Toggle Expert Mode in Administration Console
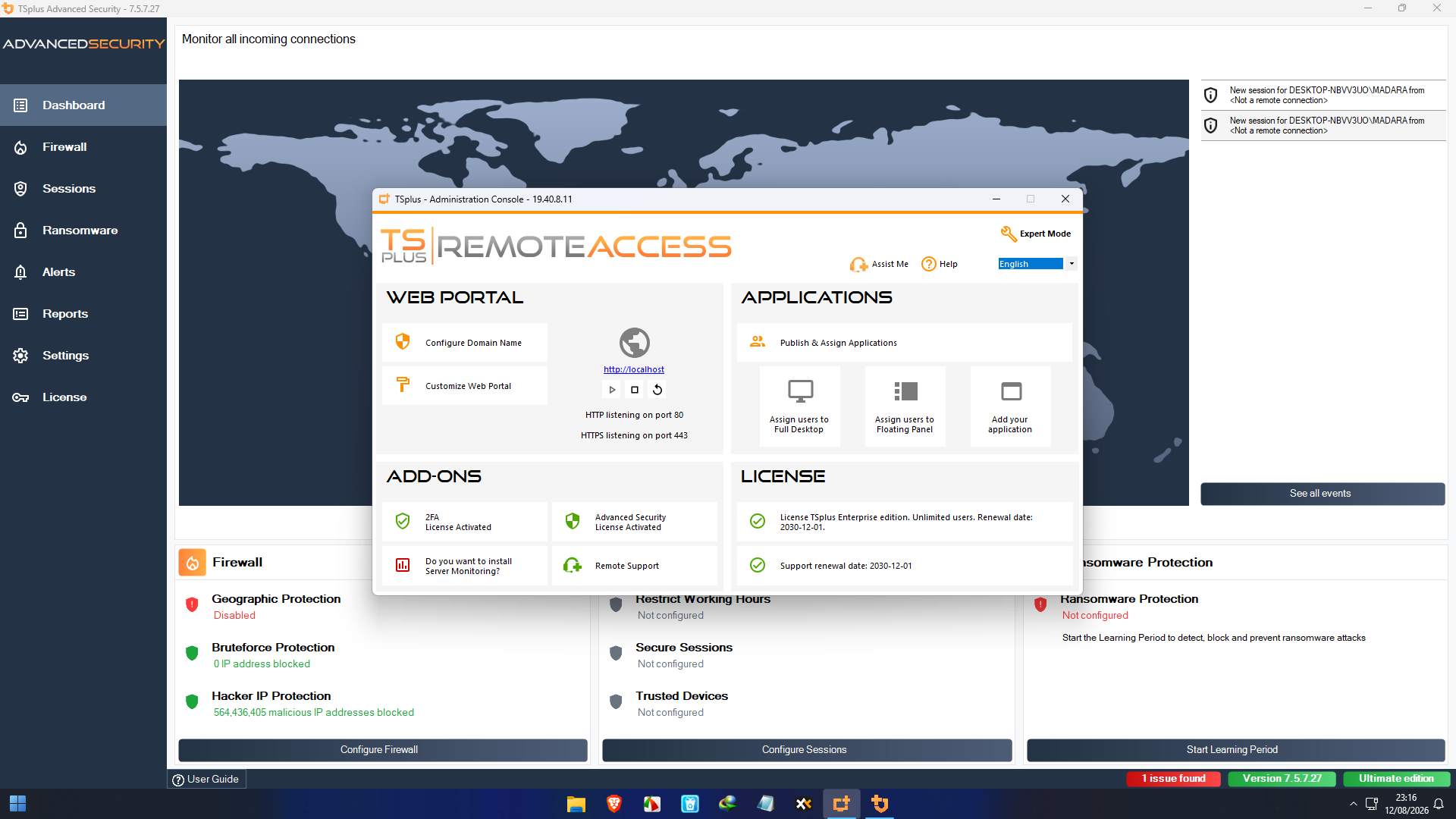The width and height of the screenshot is (1456, 819). click(1036, 234)
